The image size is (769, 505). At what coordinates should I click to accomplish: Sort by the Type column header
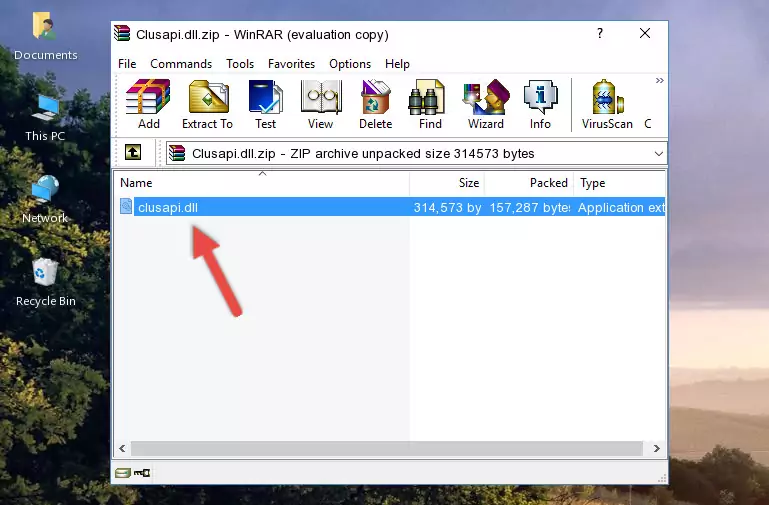tap(619, 182)
